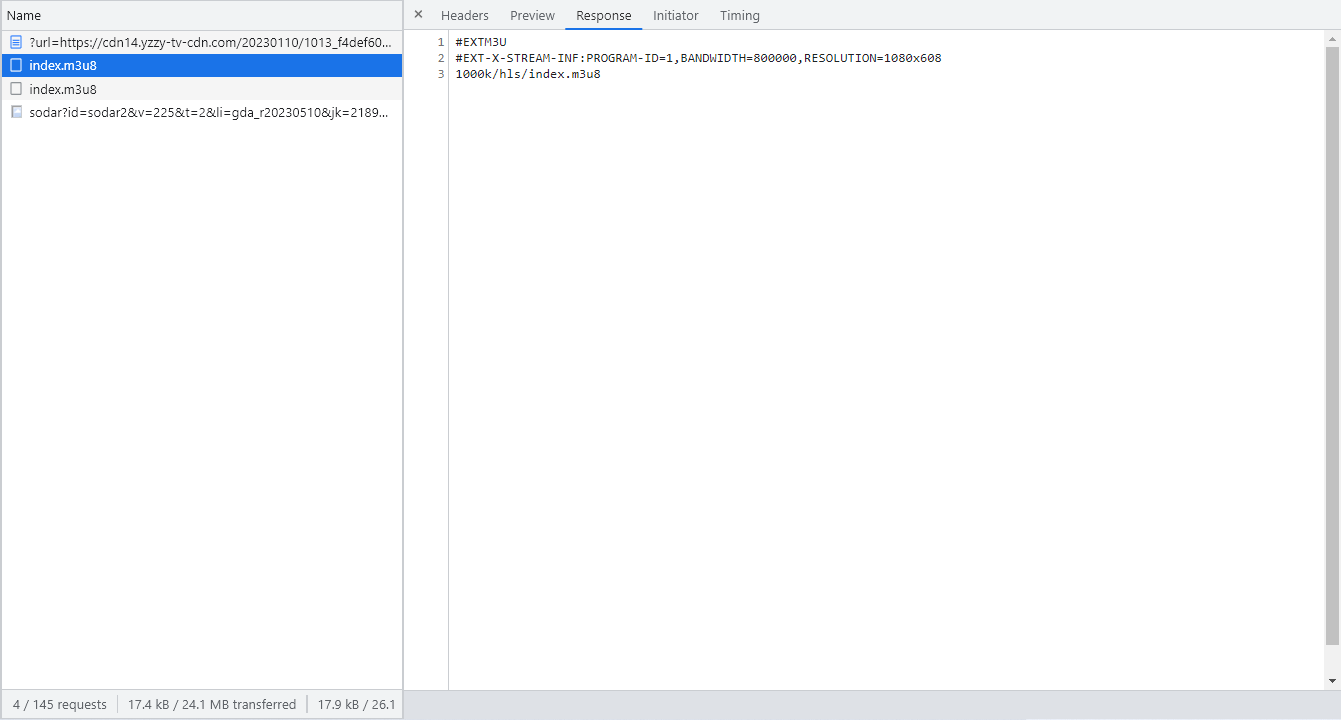Image resolution: width=1341 pixels, height=720 pixels.
Task: Click the file icon of the unhighlighted index.m3u8
Action: point(16,89)
